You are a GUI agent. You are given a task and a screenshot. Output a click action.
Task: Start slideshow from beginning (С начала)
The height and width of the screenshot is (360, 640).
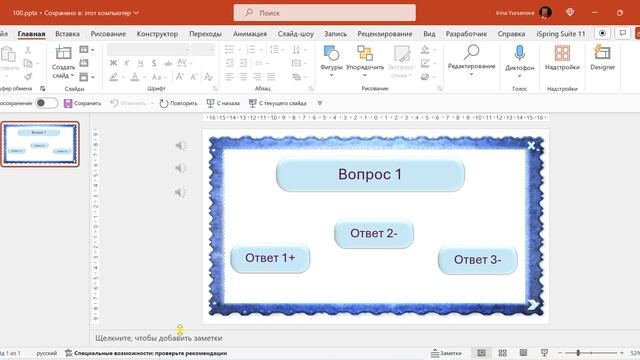[223, 103]
